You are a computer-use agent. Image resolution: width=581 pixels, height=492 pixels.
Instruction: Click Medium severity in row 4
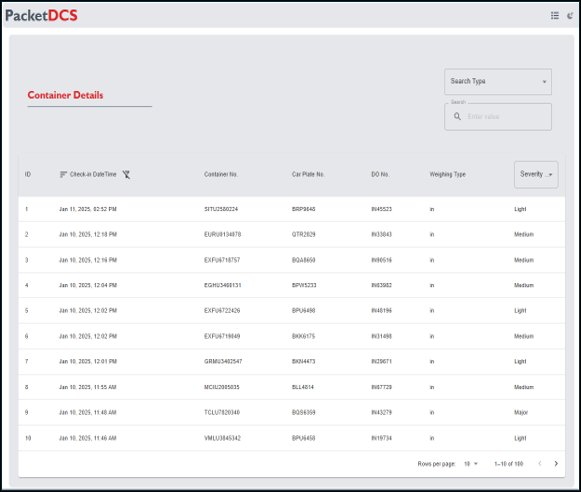(524, 285)
